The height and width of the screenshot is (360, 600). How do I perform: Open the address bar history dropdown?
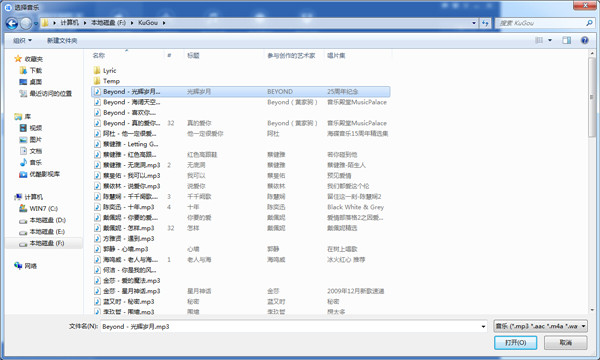point(474,23)
